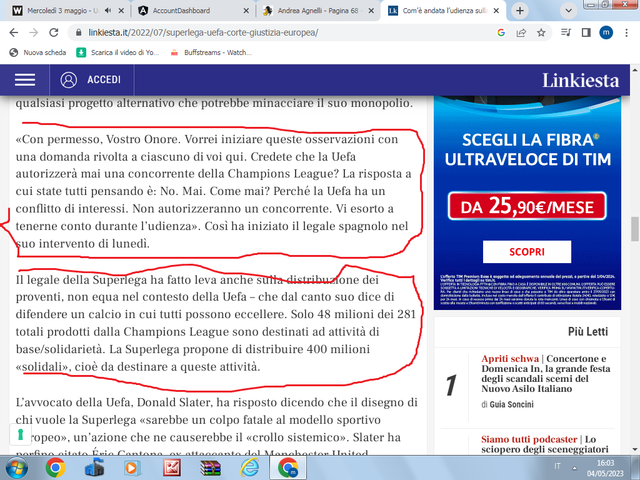Open Internet Explorer from taskbar
This screenshot has width=640, height=480.
(249, 468)
